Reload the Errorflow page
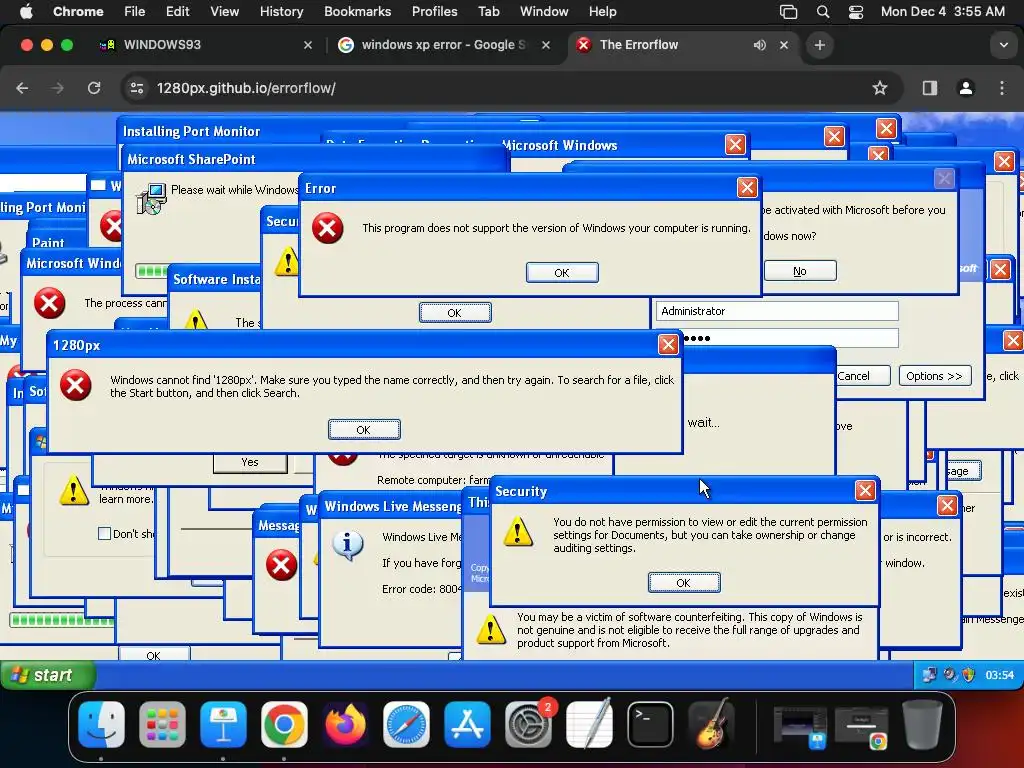Image resolution: width=1024 pixels, height=768 pixels. pos(94,88)
